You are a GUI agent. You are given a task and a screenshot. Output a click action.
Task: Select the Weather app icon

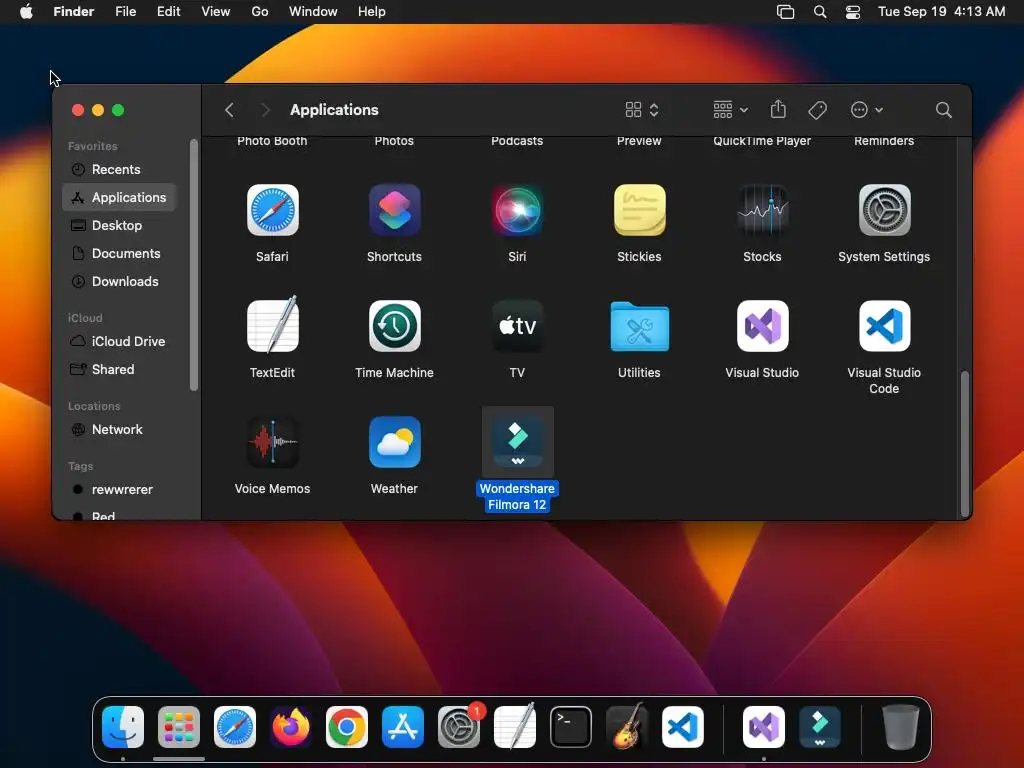[x=394, y=442]
